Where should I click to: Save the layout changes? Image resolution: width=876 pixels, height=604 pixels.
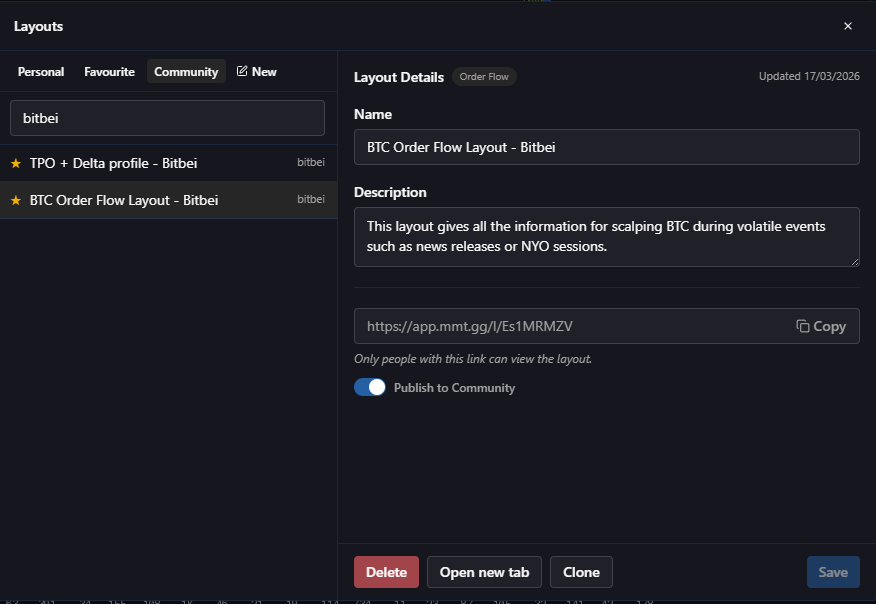(833, 572)
